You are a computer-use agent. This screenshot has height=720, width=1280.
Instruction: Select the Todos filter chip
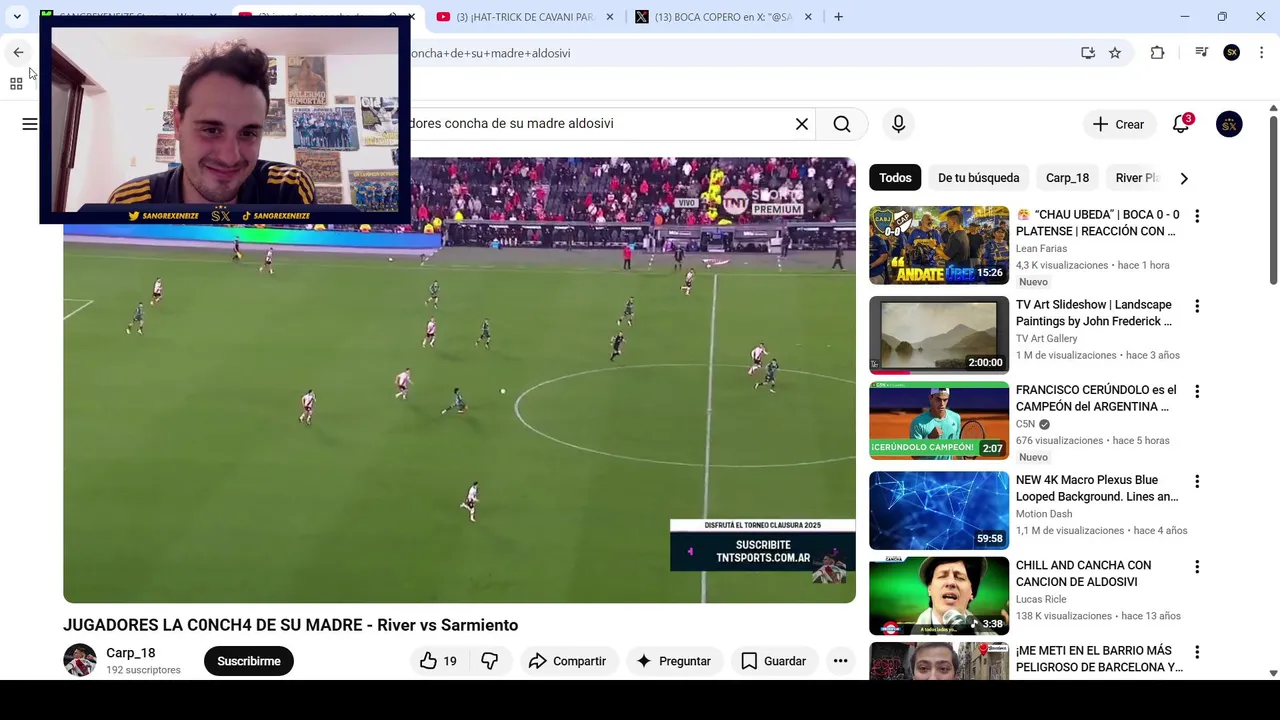(895, 178)
